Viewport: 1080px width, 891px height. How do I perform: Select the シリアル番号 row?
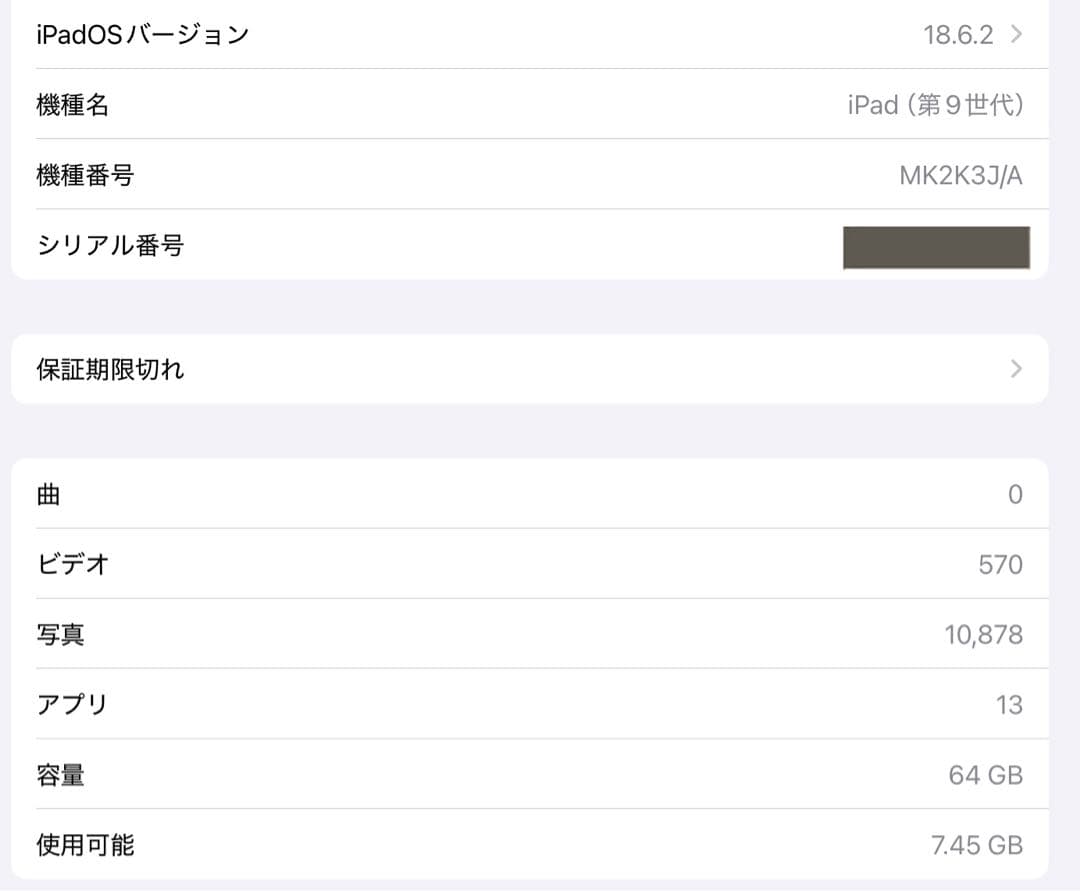(x=400, y=246)
